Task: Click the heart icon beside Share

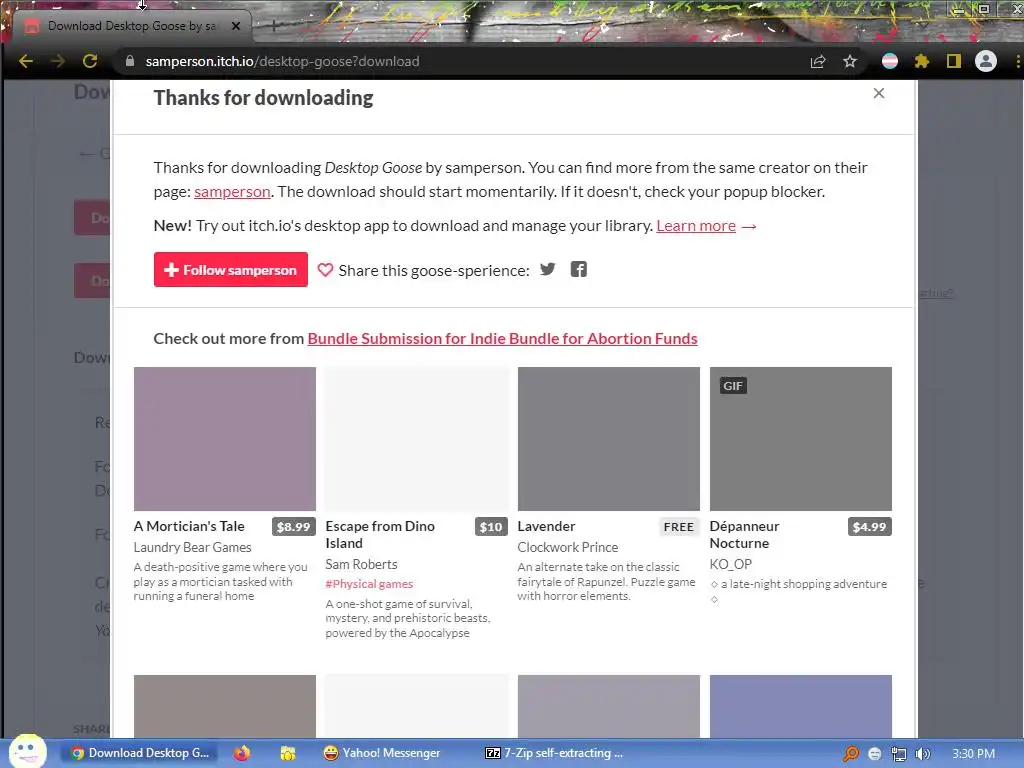Action: click(x=325, y=270)
